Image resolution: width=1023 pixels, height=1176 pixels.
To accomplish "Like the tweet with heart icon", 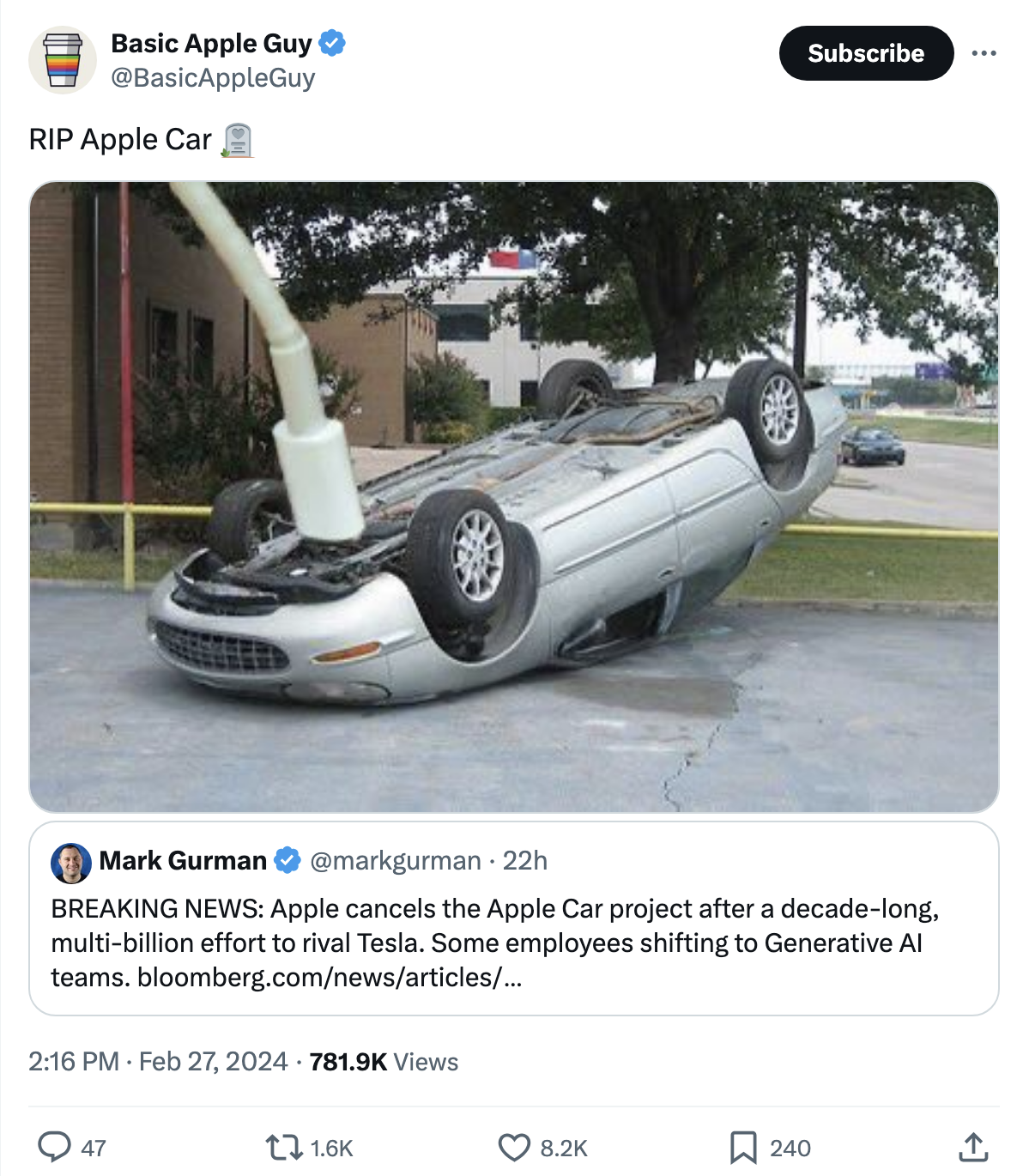I will tap(514, 1147).
